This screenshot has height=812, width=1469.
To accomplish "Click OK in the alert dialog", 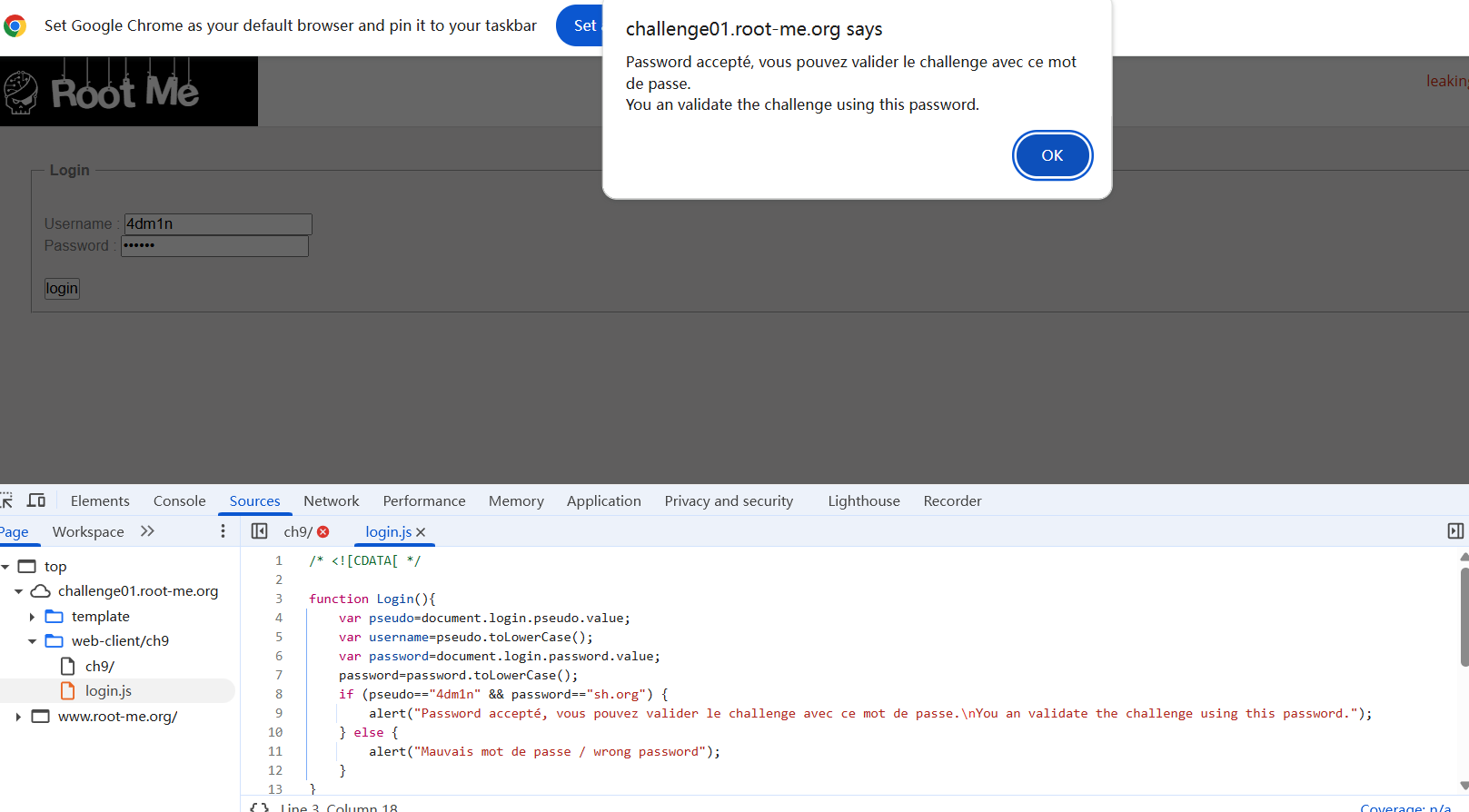I will click(1052, 155).
